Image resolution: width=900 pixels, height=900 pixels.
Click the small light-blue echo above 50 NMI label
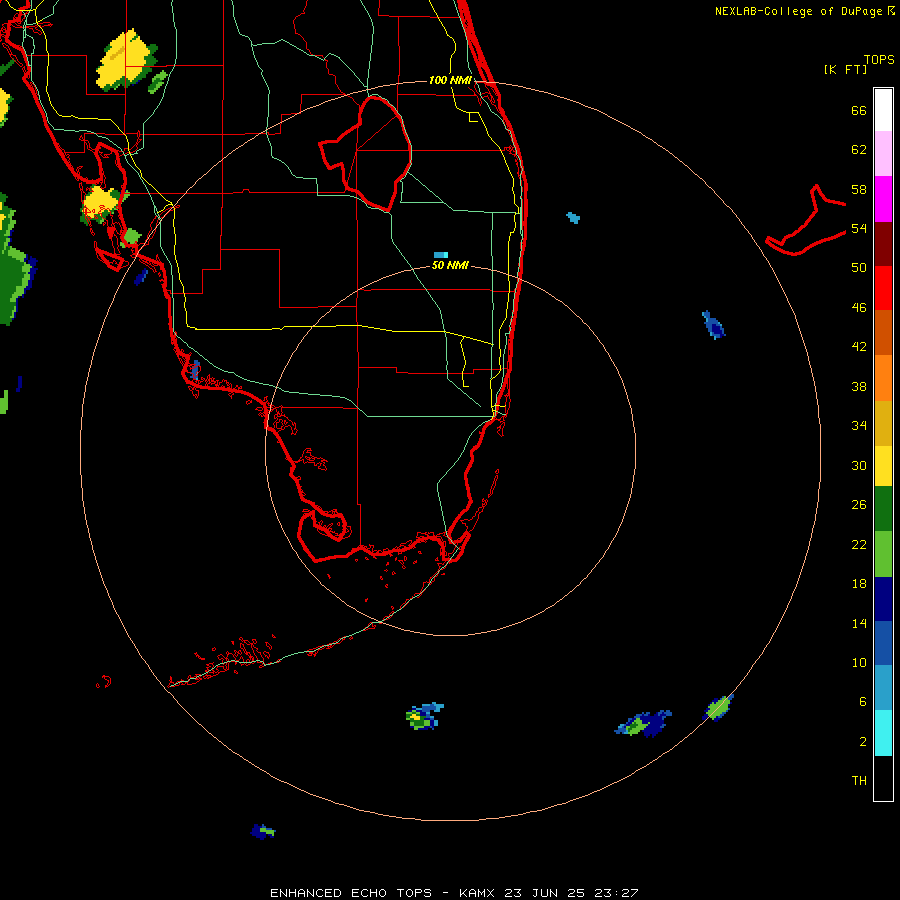[x=441, y=255]
